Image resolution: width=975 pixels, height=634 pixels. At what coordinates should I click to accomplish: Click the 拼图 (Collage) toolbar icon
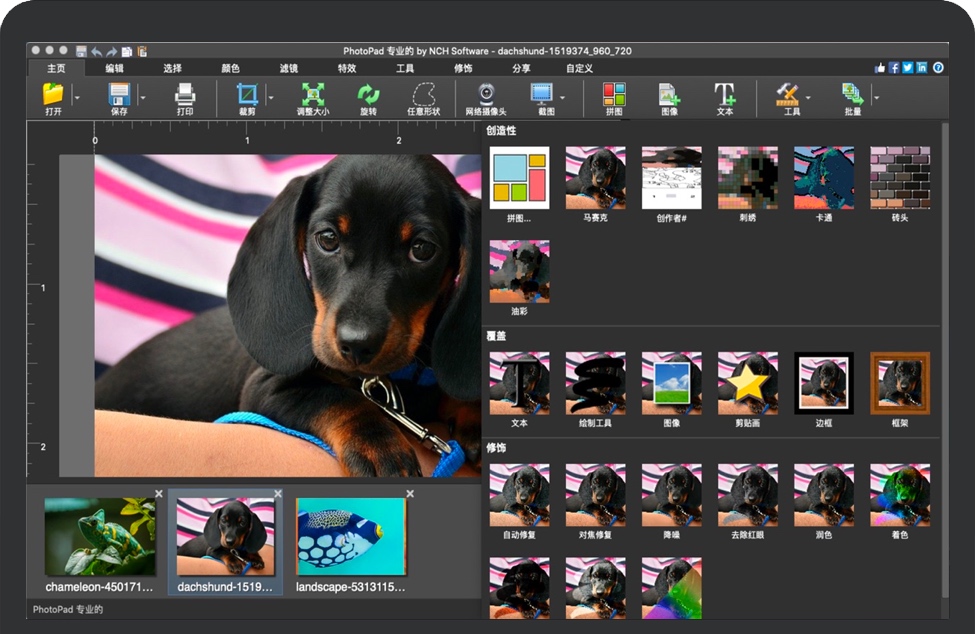pyautogui.click(x=614, y=95)
